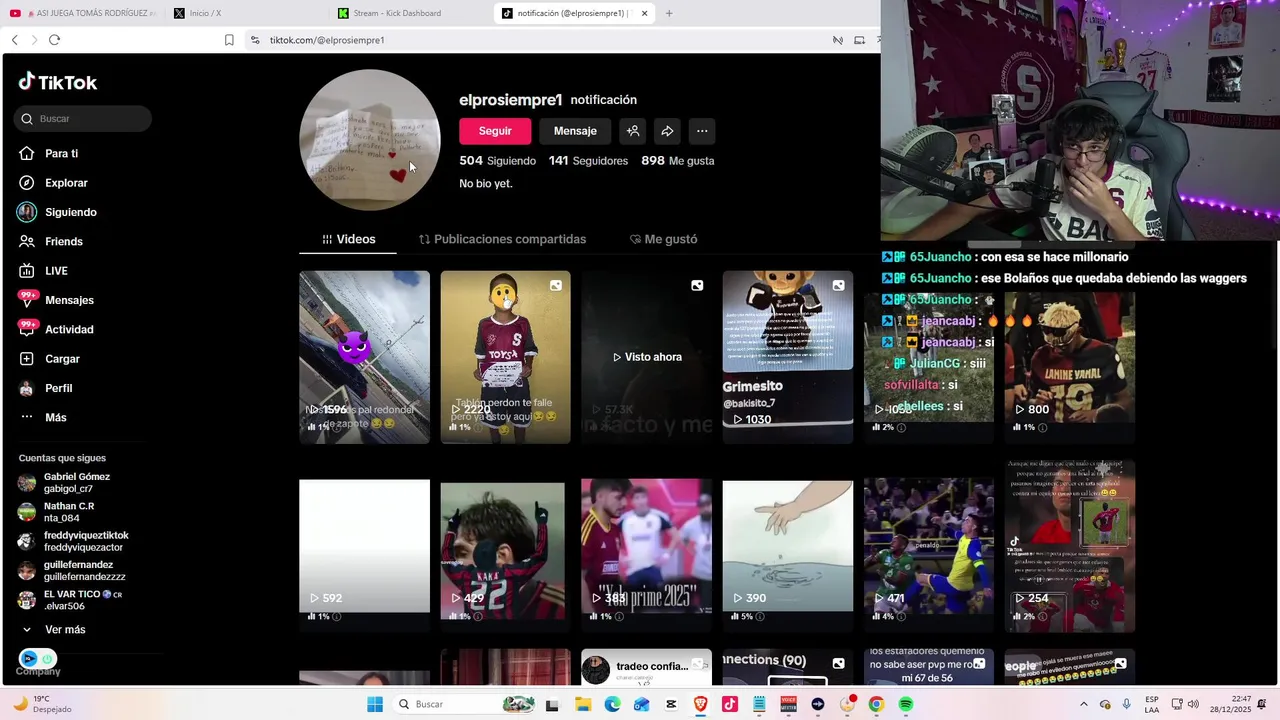
Task: Click the elprosiempre1 profile picture
Action: click(x=370, y=140)
